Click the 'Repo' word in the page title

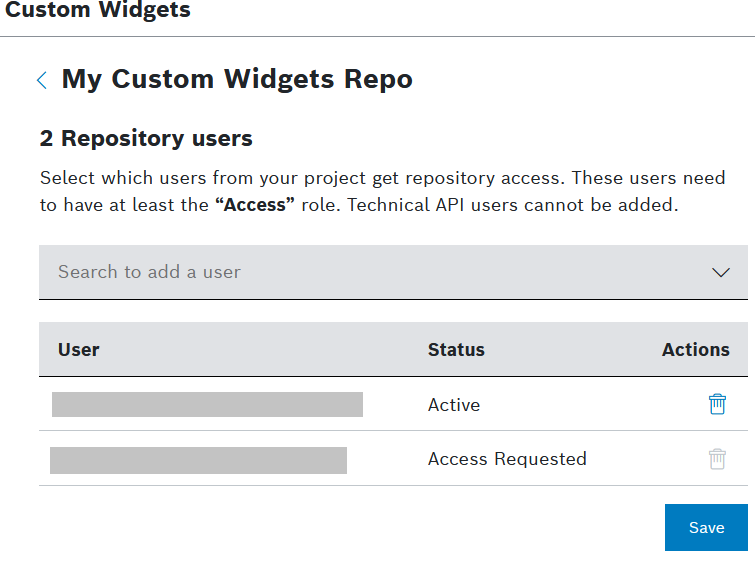379,79
